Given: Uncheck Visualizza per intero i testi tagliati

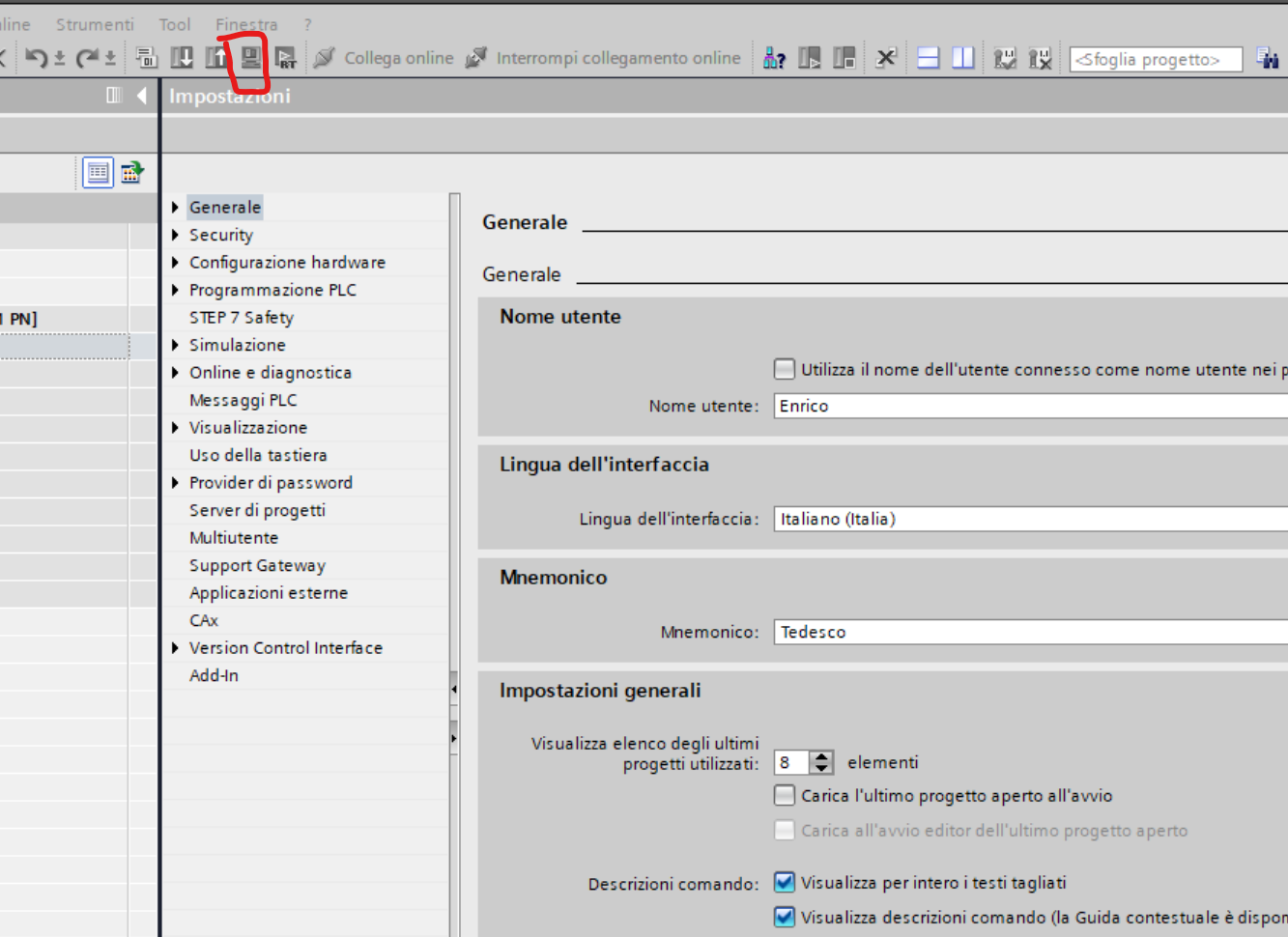Looking at the screenshot, I should tap(785, 882).
